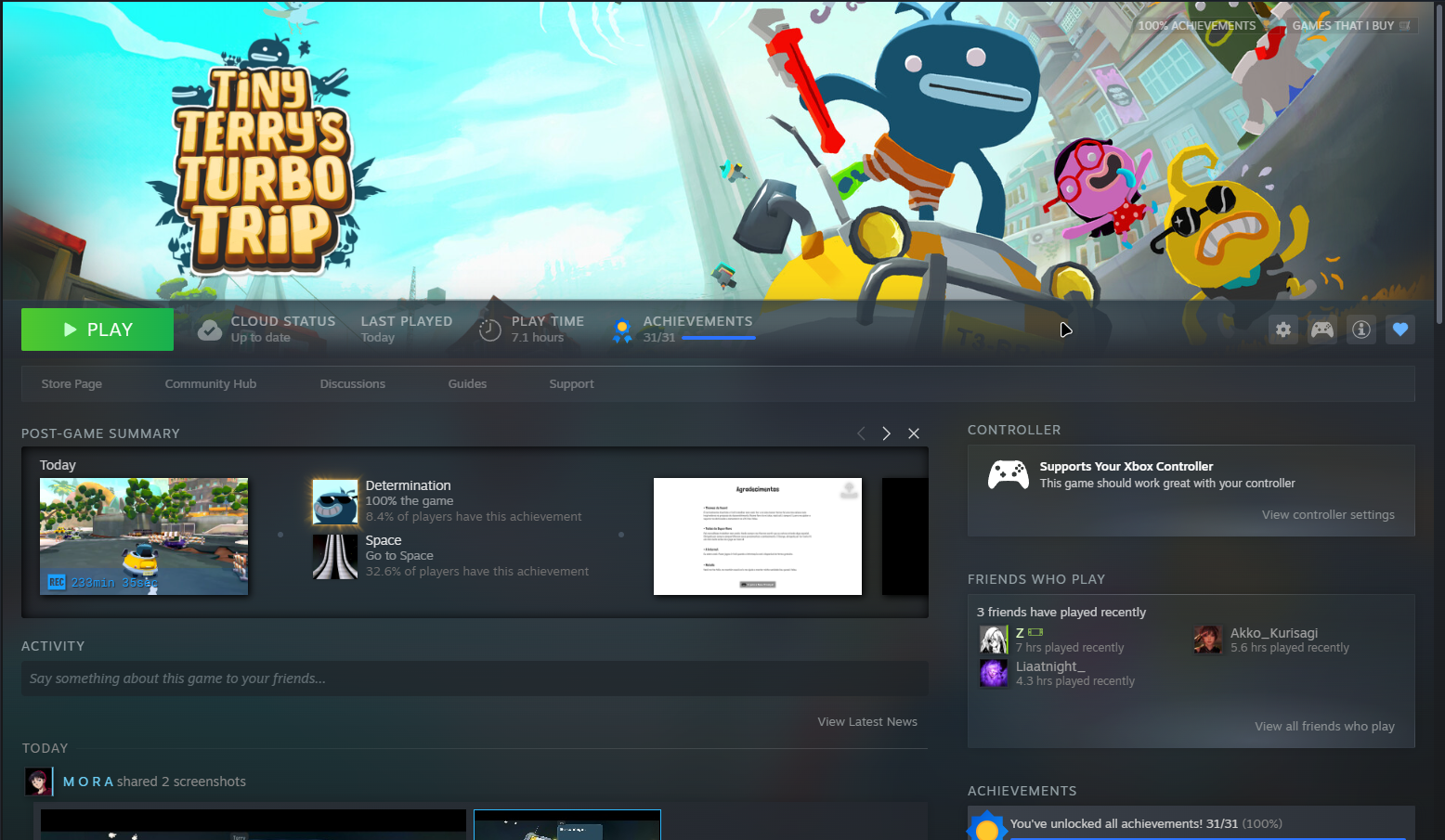Screen dimensions: 1445x840
Task: Open Liaatnight_'s avatar
Action: coord(994,673)
